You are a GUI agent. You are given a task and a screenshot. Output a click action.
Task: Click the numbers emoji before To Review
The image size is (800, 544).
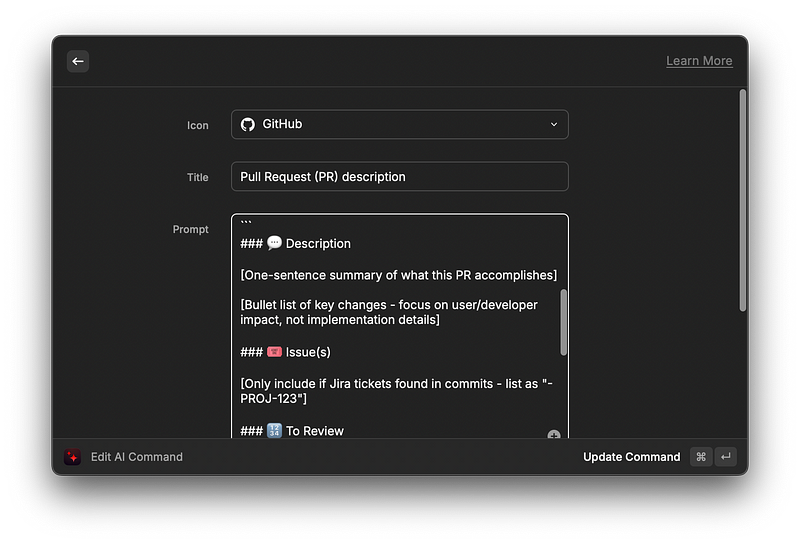(x=274, y=431)
